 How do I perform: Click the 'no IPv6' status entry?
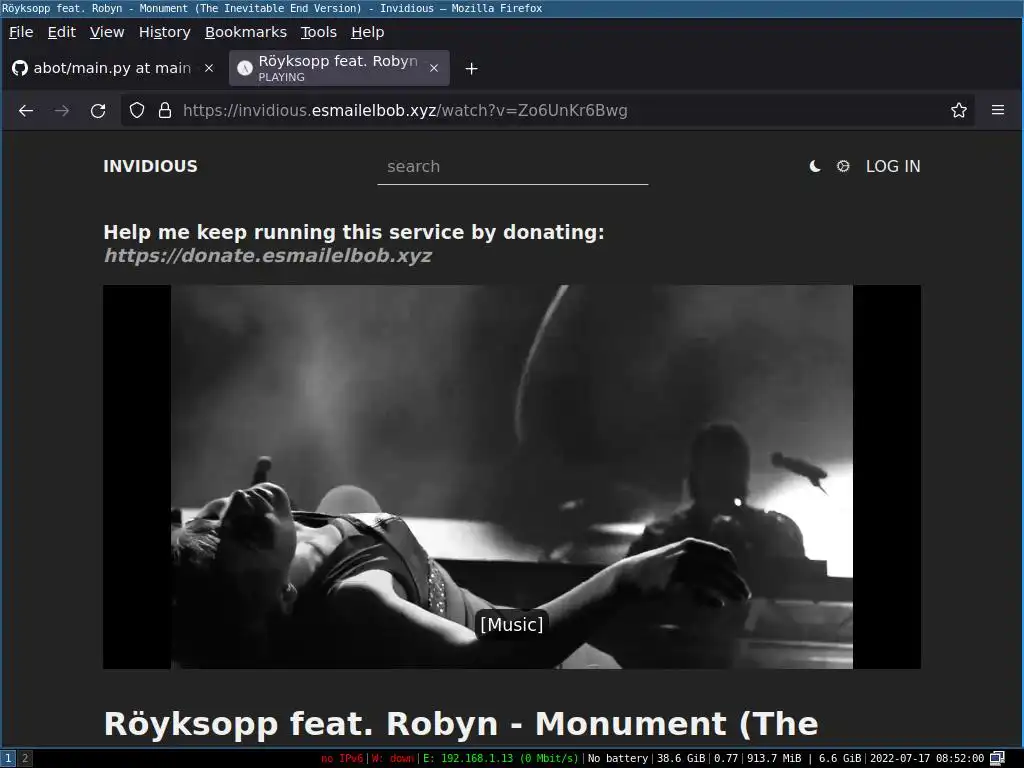coord(342,758)
